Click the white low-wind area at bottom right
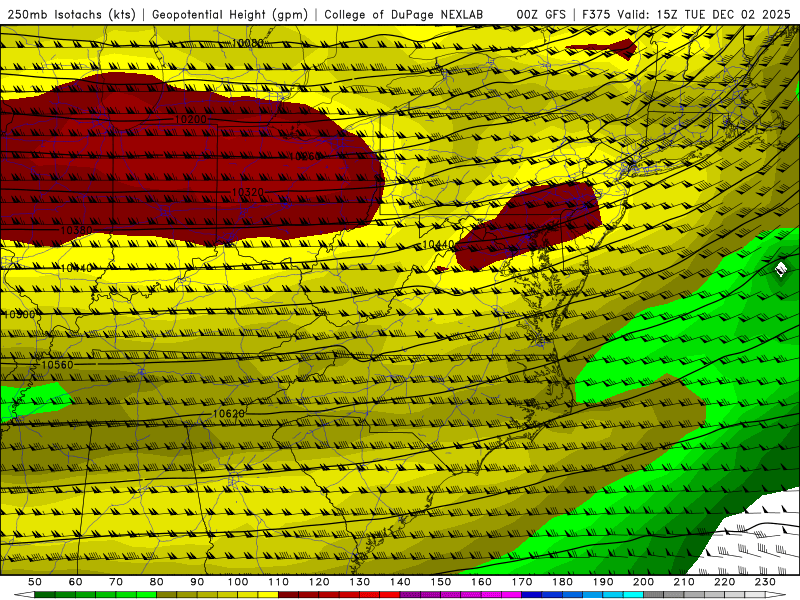Image resolution: width=800 pixels, height=600 pixels. (x=755, y=536)
